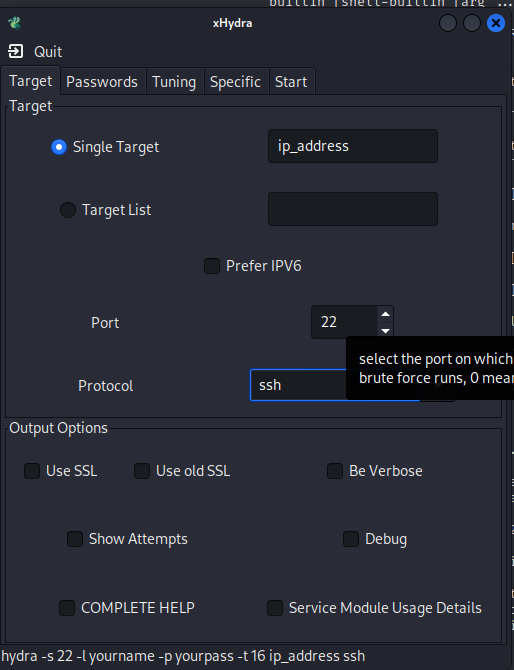Enable the Debug checkbox
Screen dimensions: 514x670
point(351,539)
